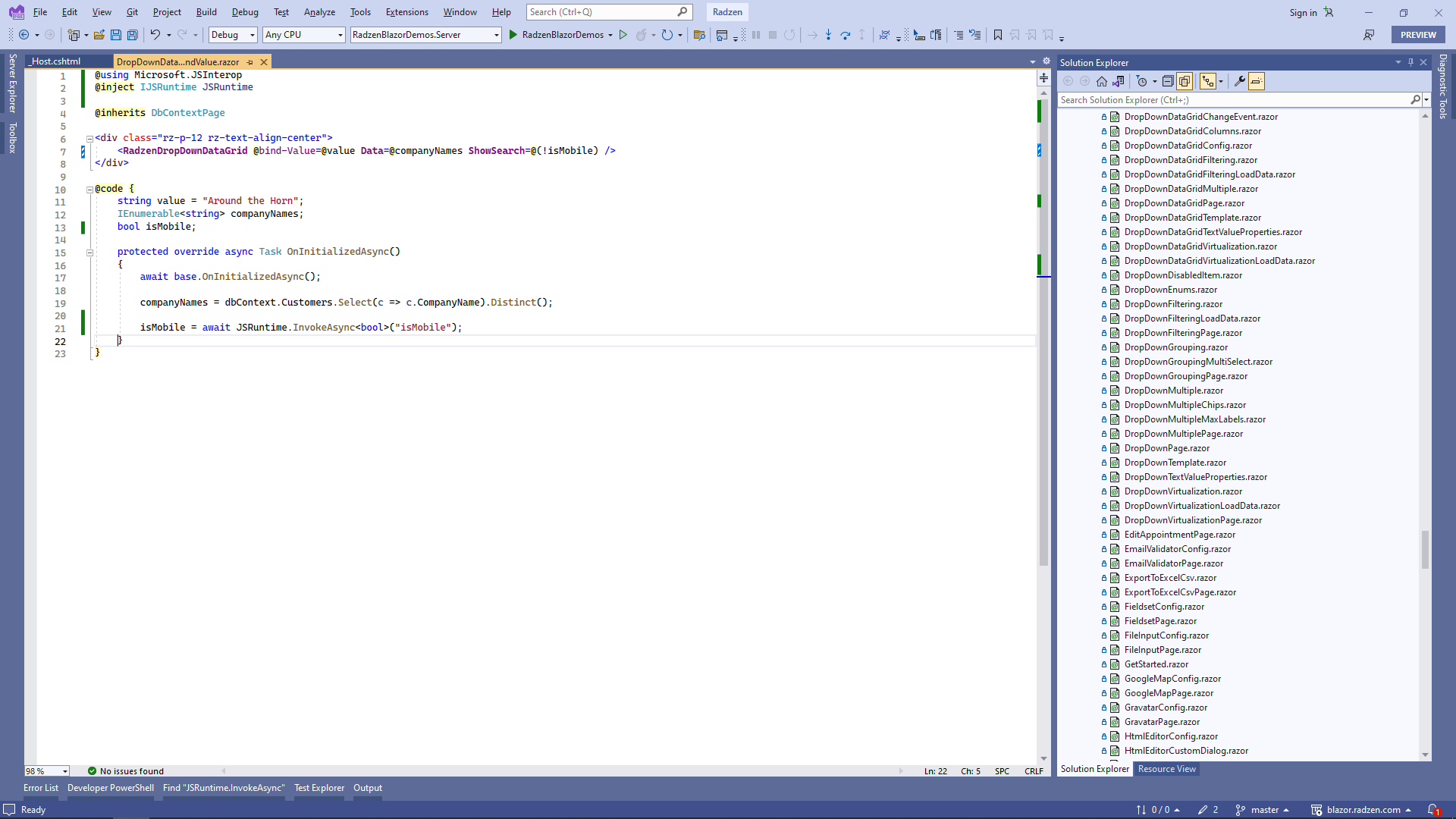This screenshot has width=1456, height=819.
Task: Open the Error List panel tab
Action: coord(41,788)
